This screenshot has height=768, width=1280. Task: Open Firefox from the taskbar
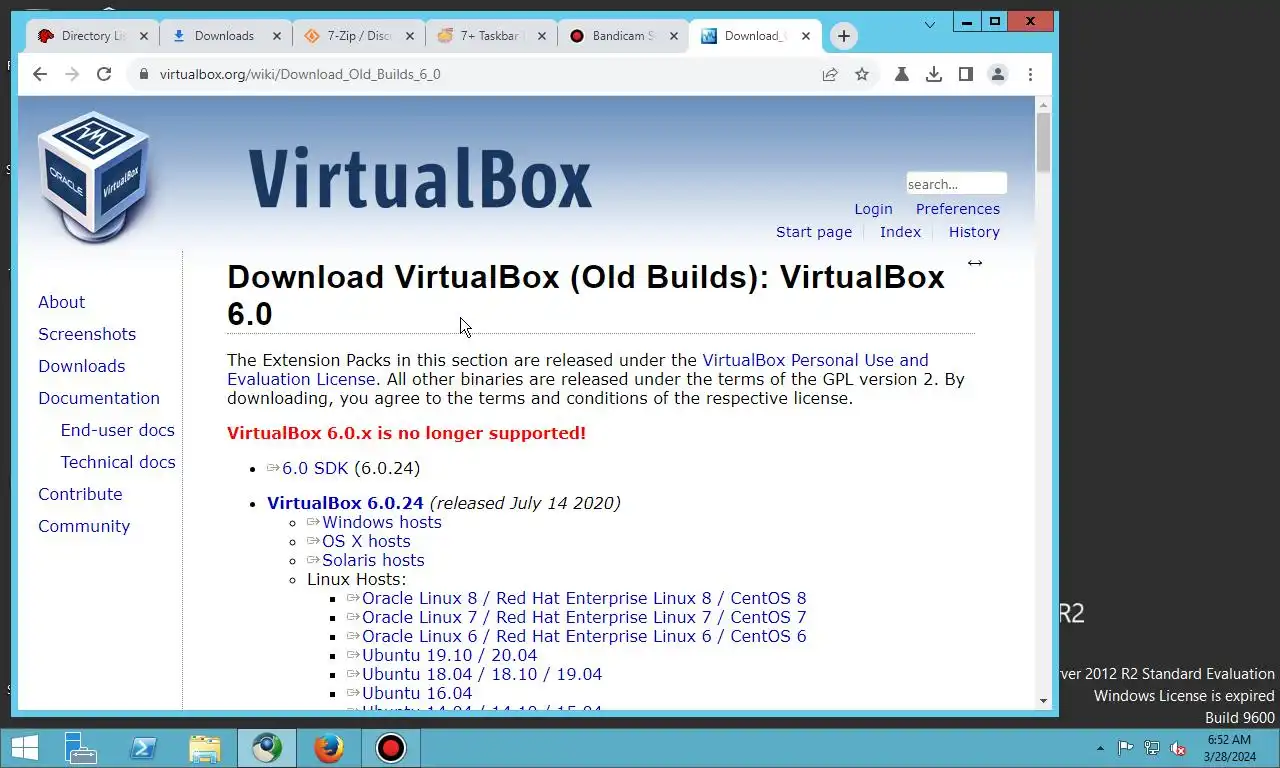point(329,748)
